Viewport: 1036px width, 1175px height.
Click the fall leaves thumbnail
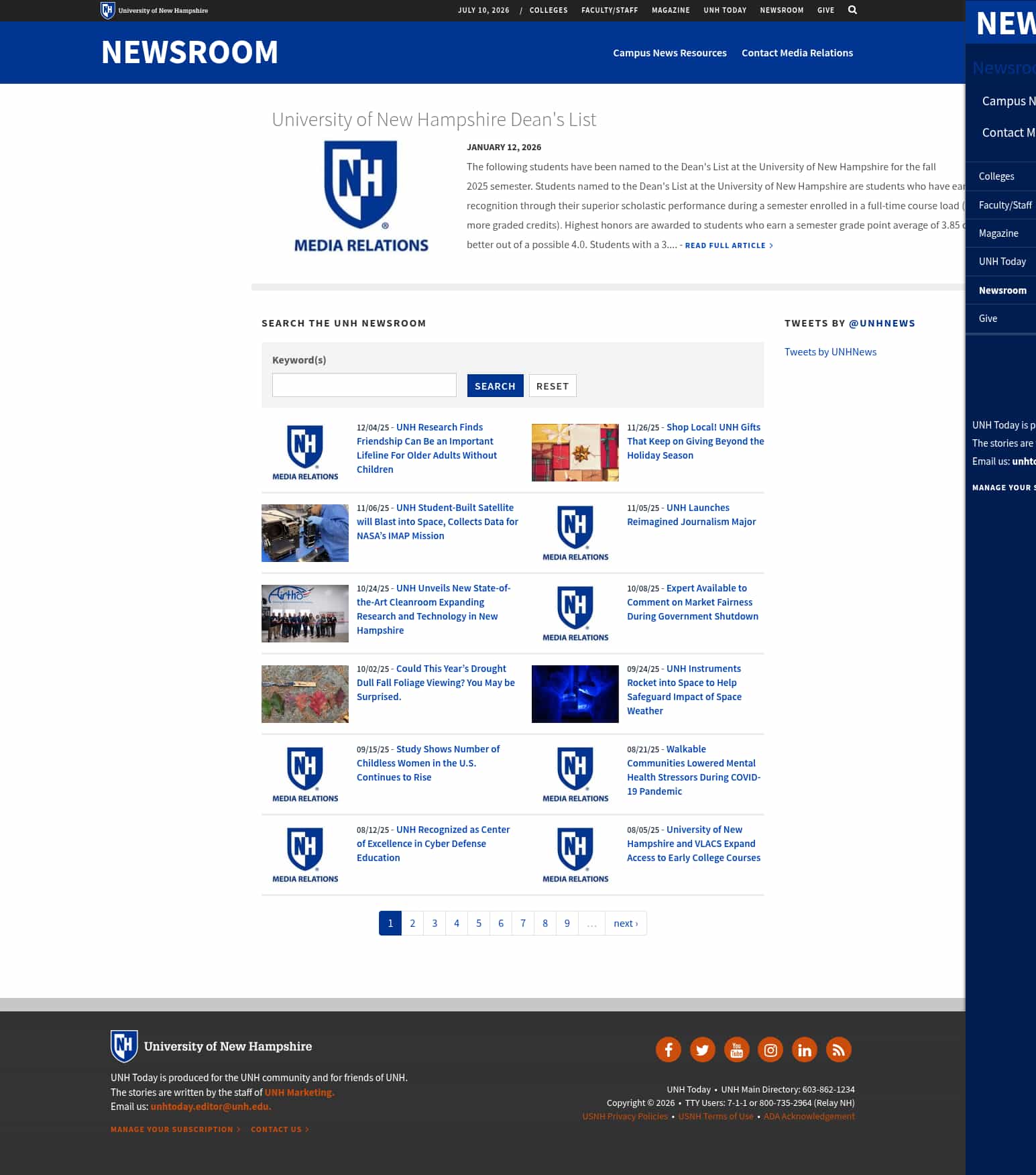(305, 694)
